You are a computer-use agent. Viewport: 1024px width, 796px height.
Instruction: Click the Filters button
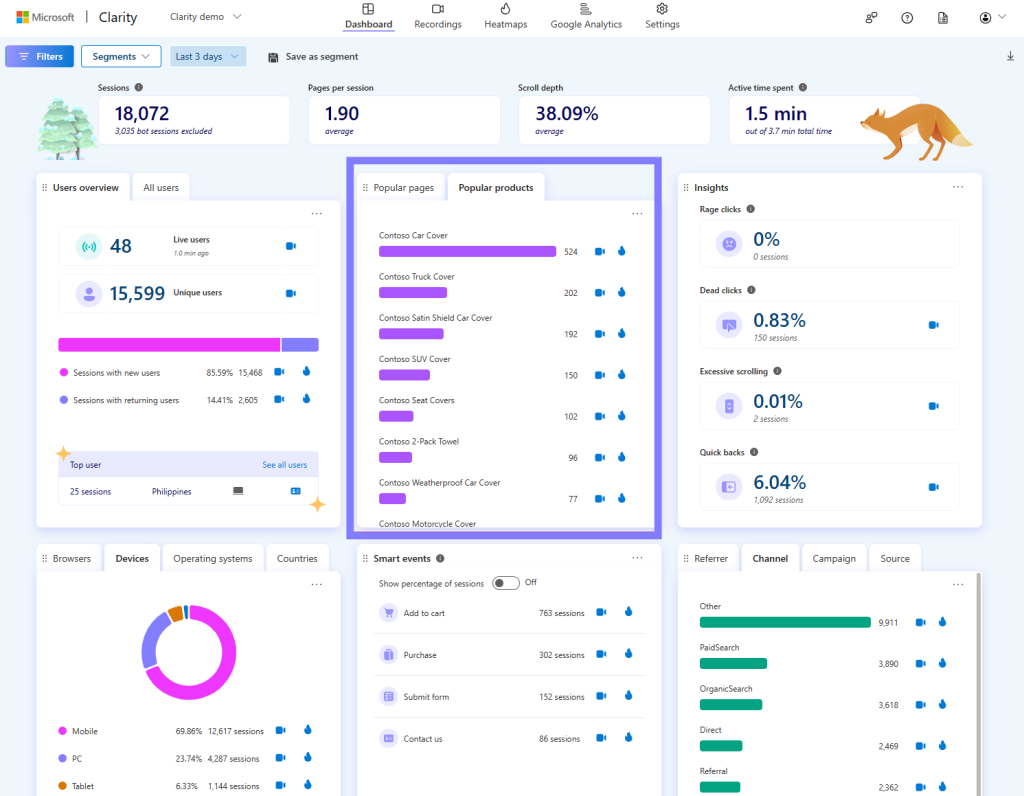pos(39,57)
